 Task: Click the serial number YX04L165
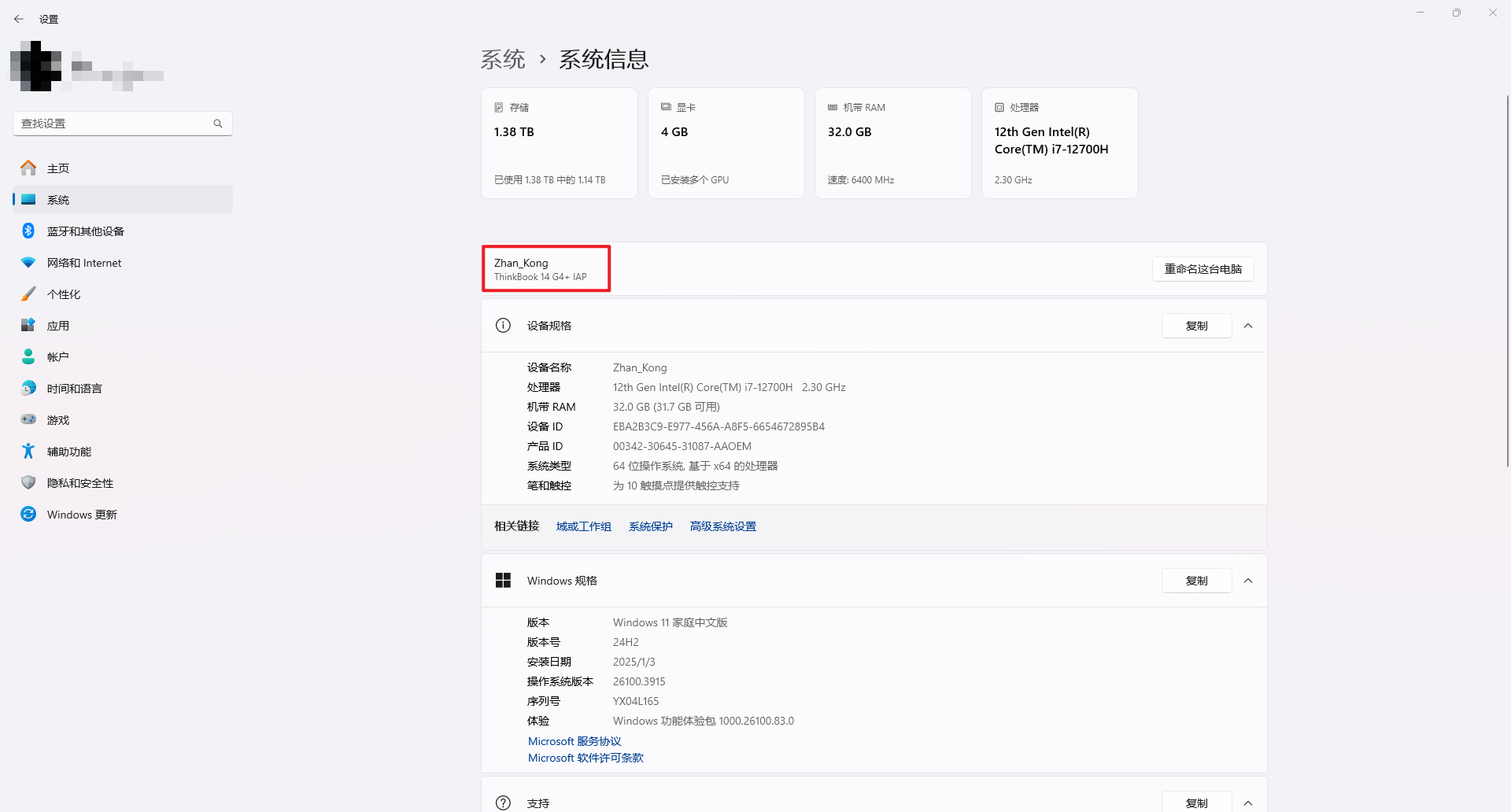point(636,701)
